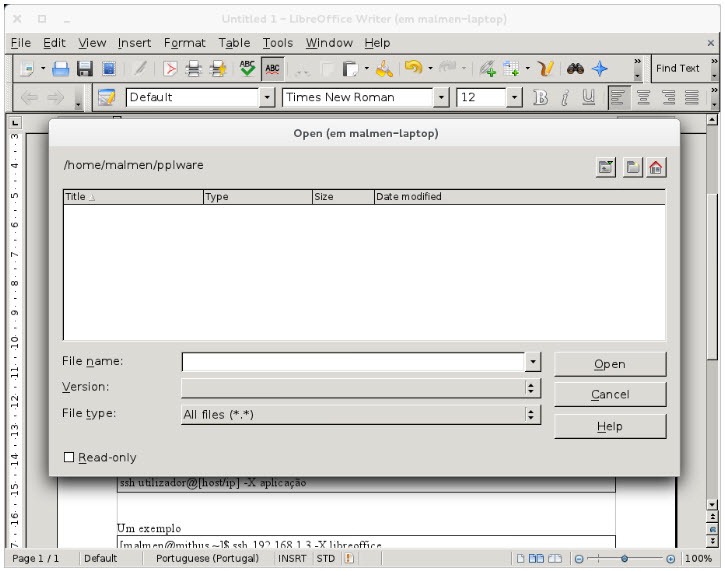Click the New document icon
Image resolution: width=725 pixels, height=571 pixels.
27,69
